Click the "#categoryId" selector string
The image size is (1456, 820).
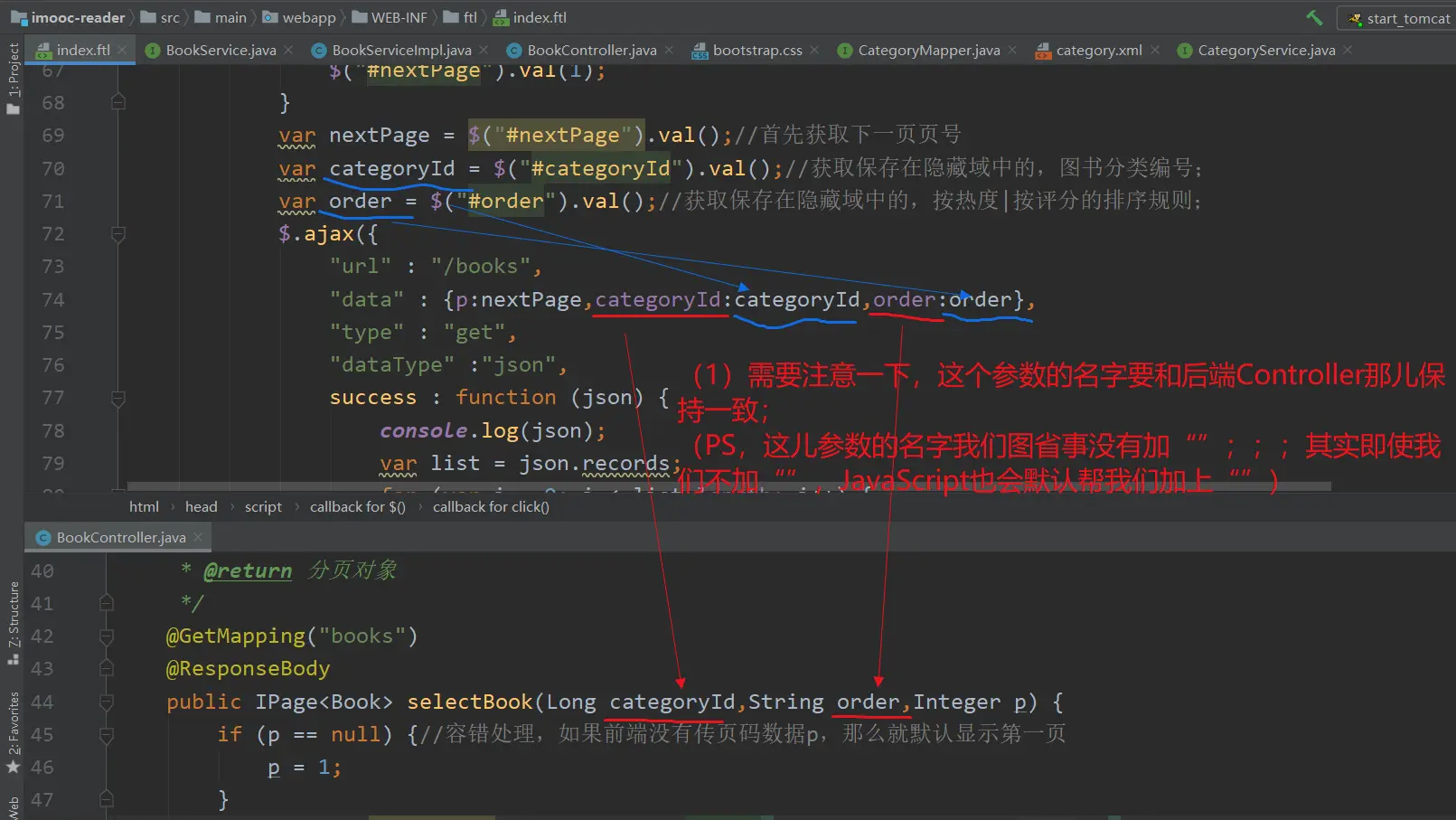(x=601, y=169)
